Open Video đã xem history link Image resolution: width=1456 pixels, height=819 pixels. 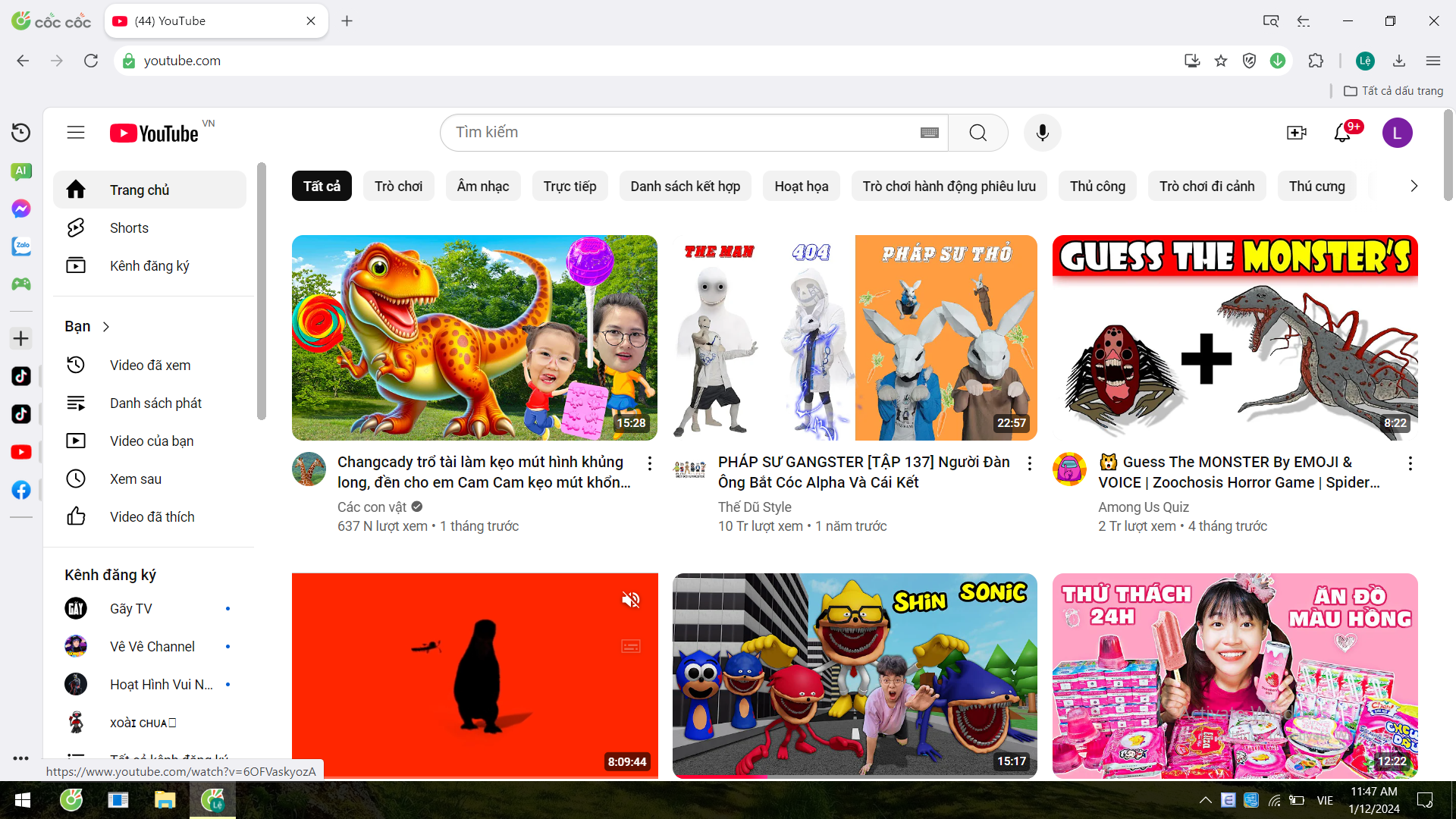coord(150,365)
